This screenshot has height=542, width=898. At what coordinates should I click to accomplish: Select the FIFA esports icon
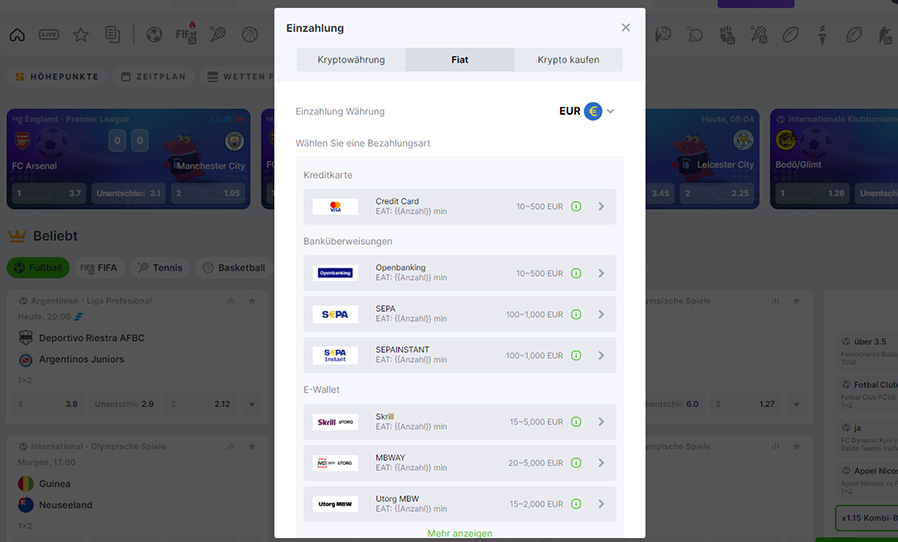point(186,33)
